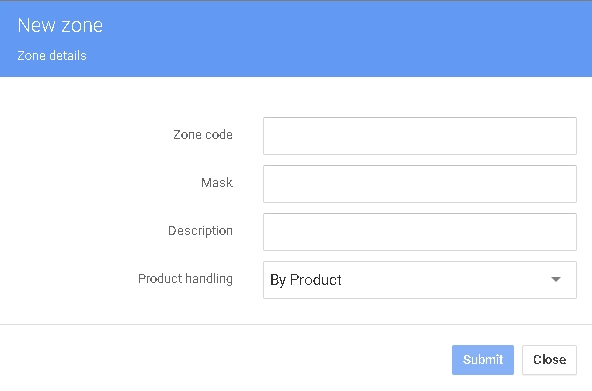Click the Description label text
Image resolution: width=592 pixels, height=391 pixels.
coord(200,231)
